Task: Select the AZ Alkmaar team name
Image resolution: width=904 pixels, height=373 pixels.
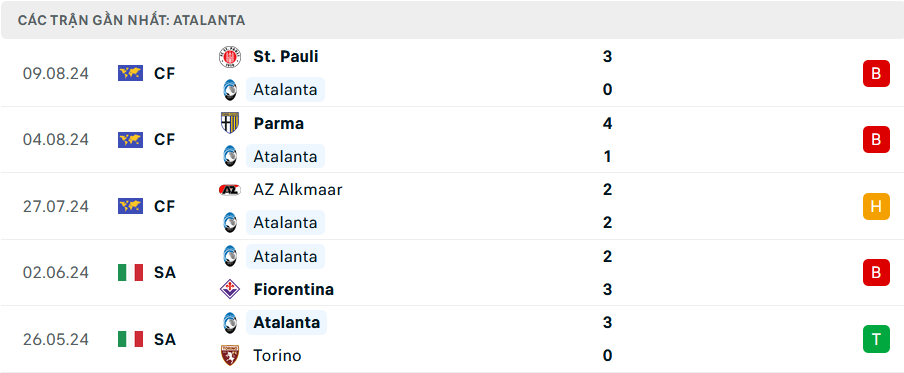Action: click(297, 190)
